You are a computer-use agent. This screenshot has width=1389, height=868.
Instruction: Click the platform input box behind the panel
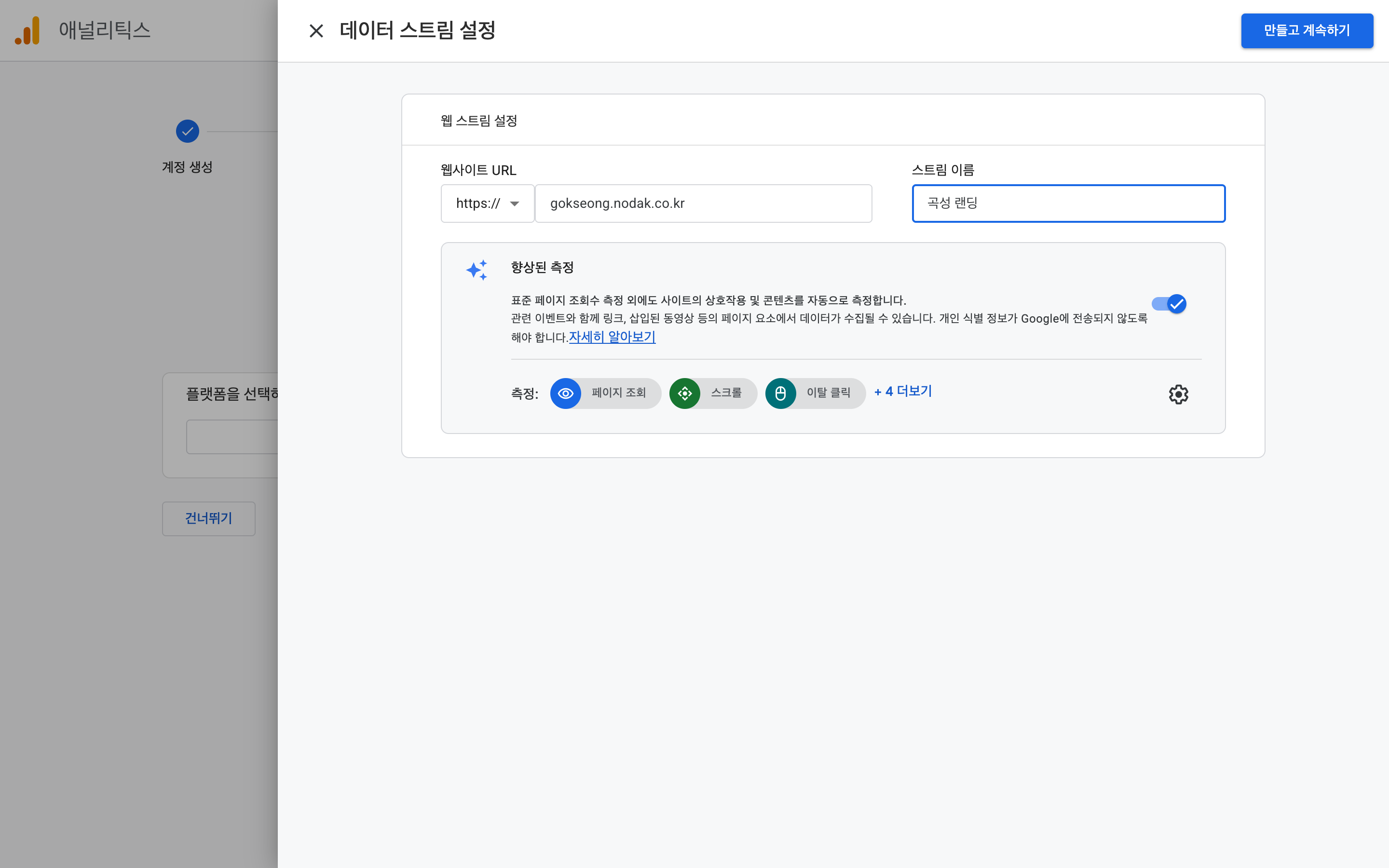(232, 437)
